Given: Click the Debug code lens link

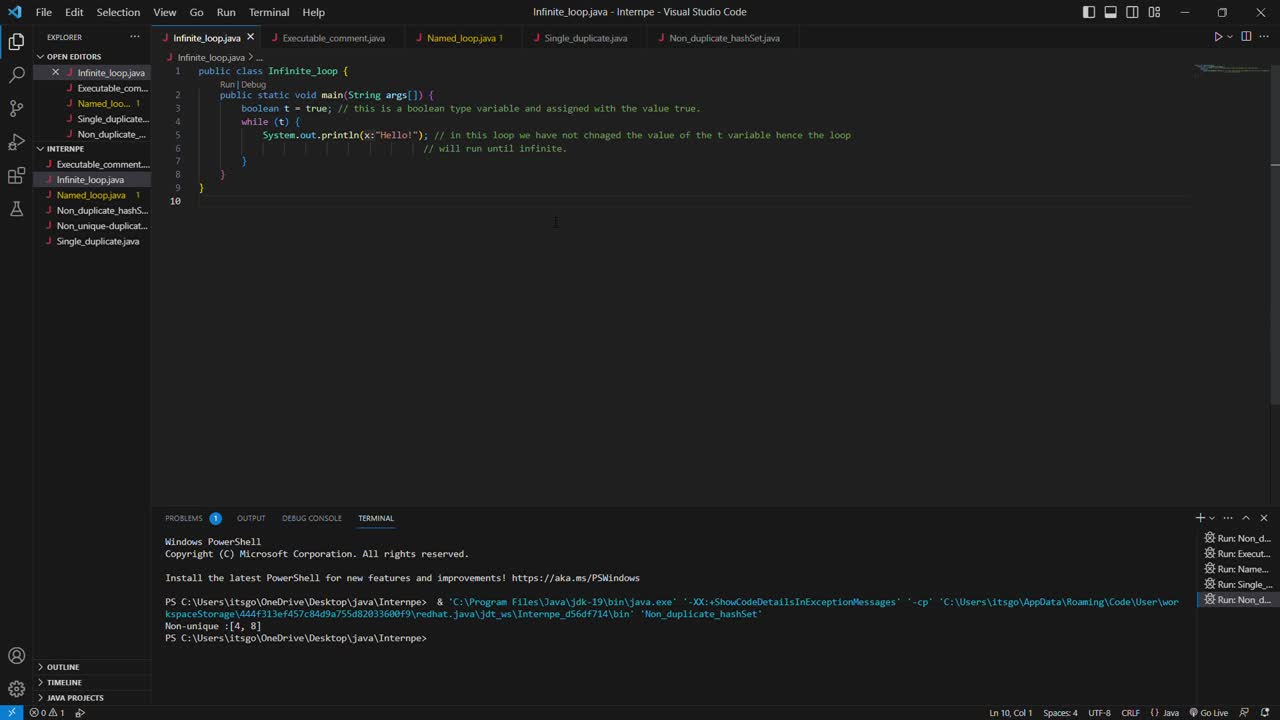Looking at the screenshot, I should [253, 85].
